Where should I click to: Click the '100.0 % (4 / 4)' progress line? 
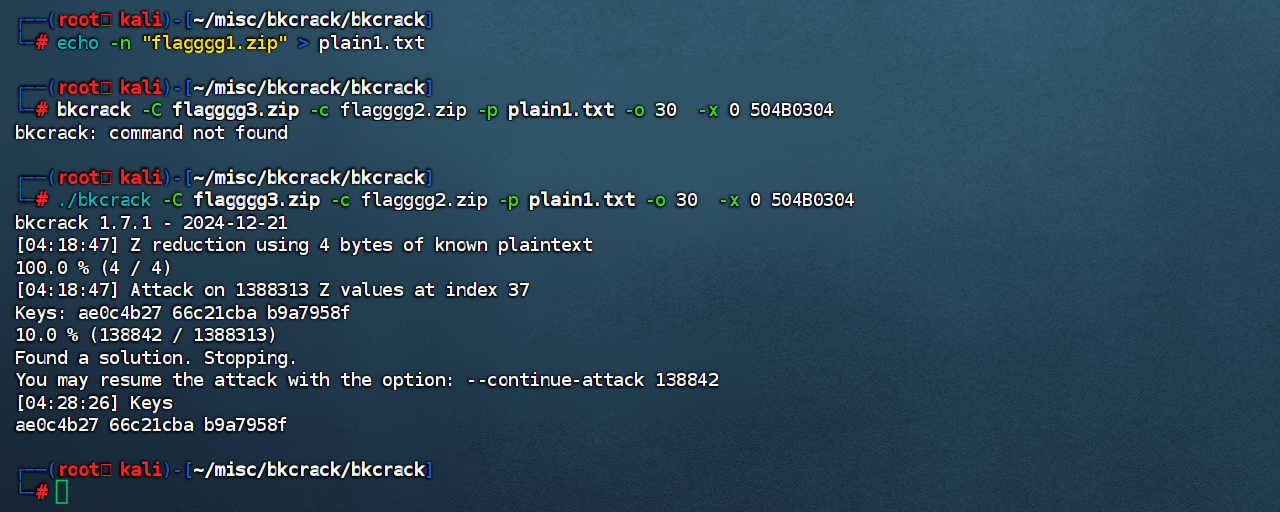pos(93,267)
